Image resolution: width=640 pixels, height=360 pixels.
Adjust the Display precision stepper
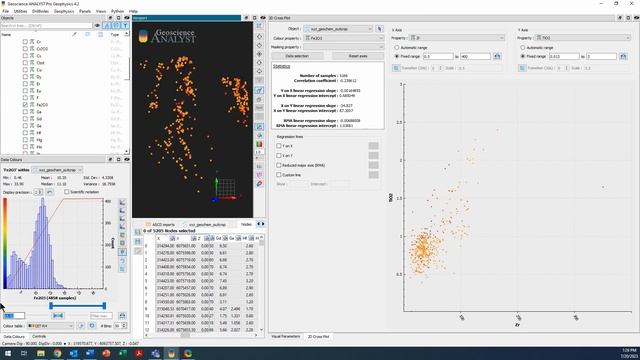click(x=38, y=192)
